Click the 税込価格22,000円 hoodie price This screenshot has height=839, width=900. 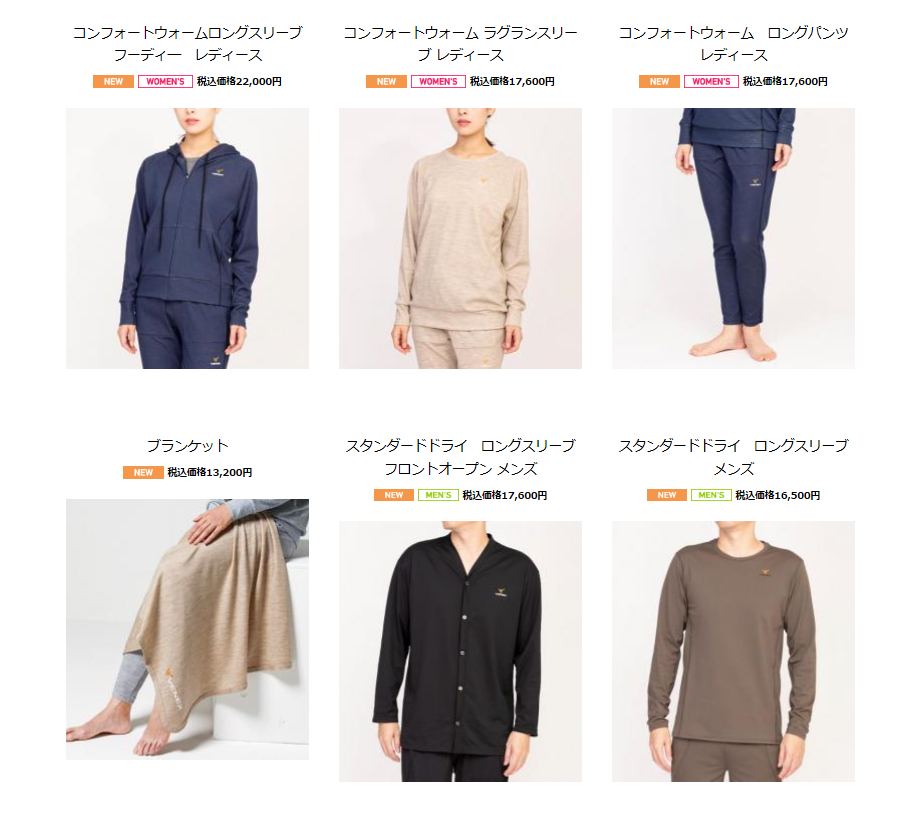pyautogui.click(x=239, y=81)
